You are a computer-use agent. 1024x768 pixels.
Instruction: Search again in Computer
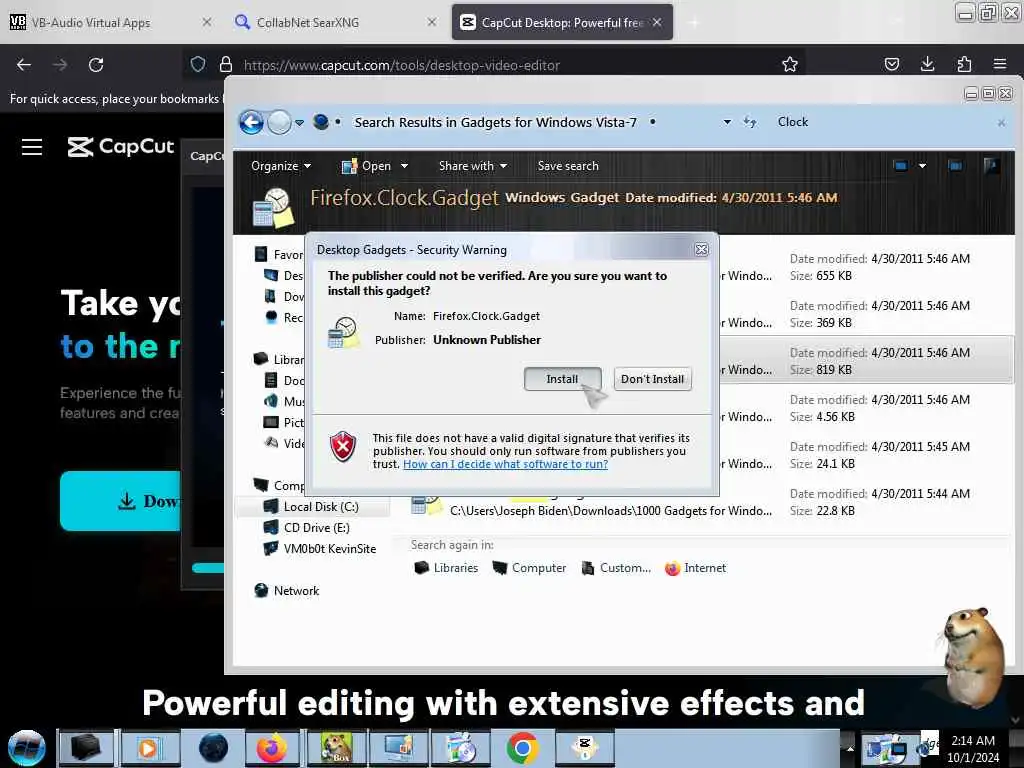click(529, 568)
